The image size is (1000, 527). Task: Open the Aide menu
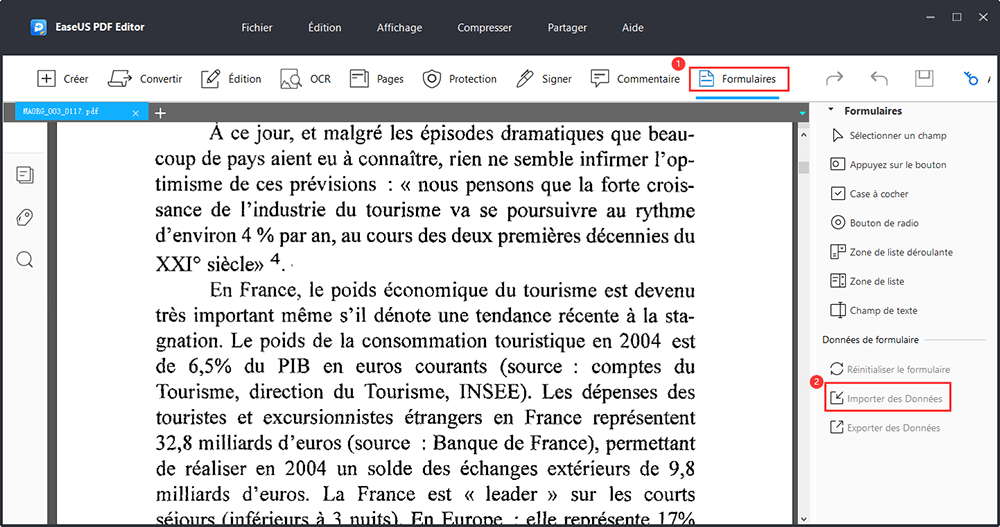point(633,27)
